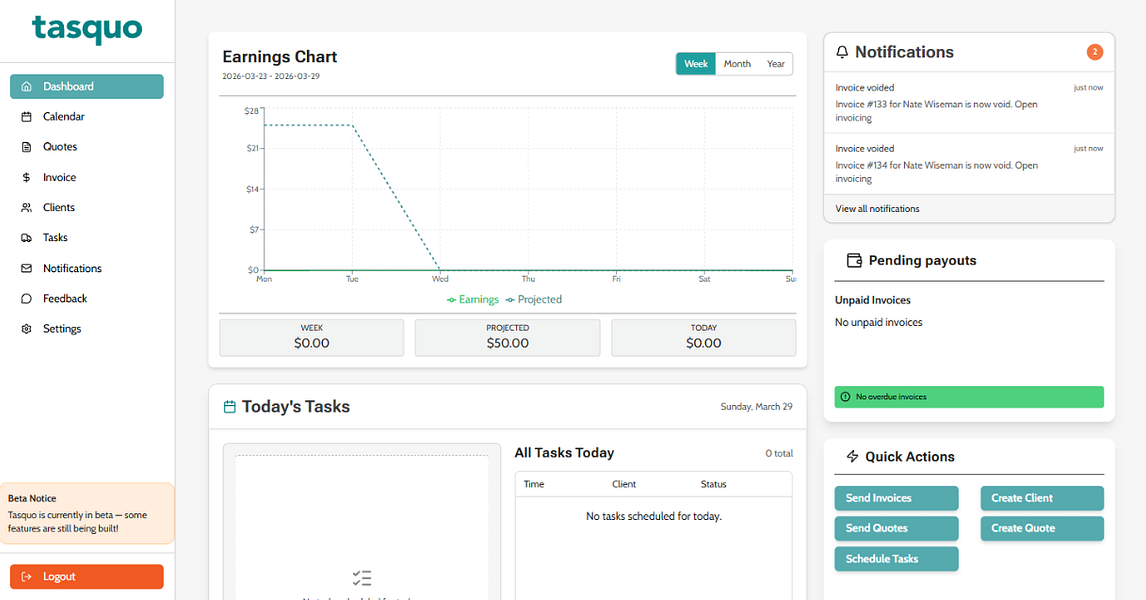Select the Week chart range
Screen dimensions: 1146x600
pyautogui.click(x=696, y=64)
